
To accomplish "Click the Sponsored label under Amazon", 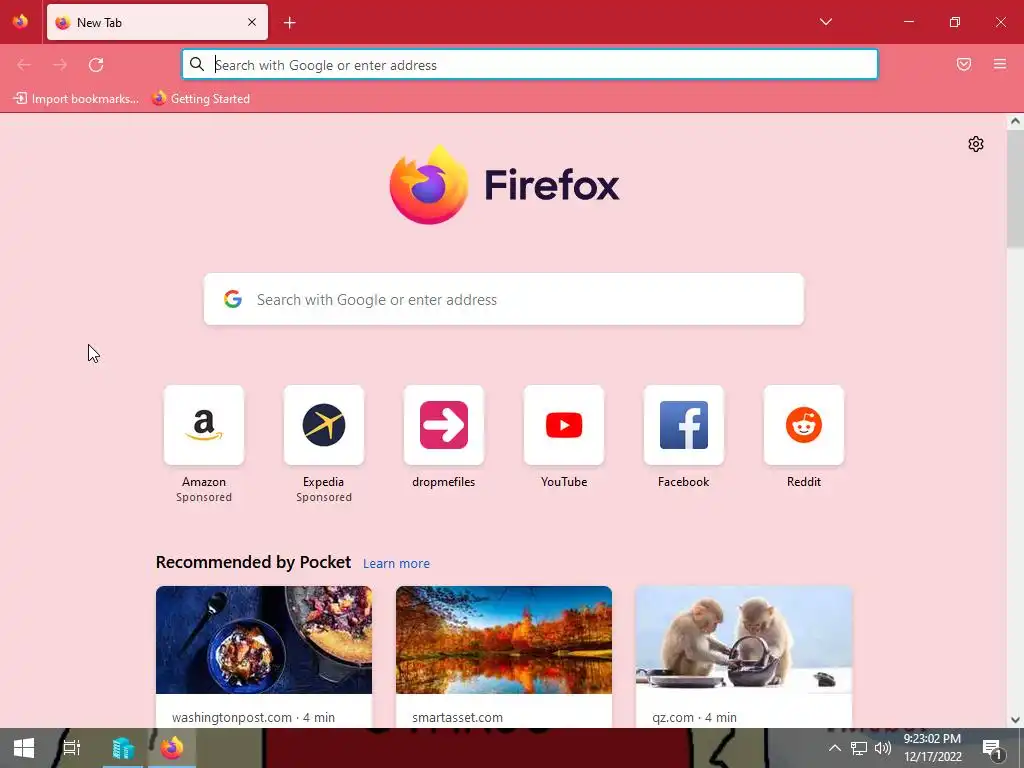I will click(204, 498).
